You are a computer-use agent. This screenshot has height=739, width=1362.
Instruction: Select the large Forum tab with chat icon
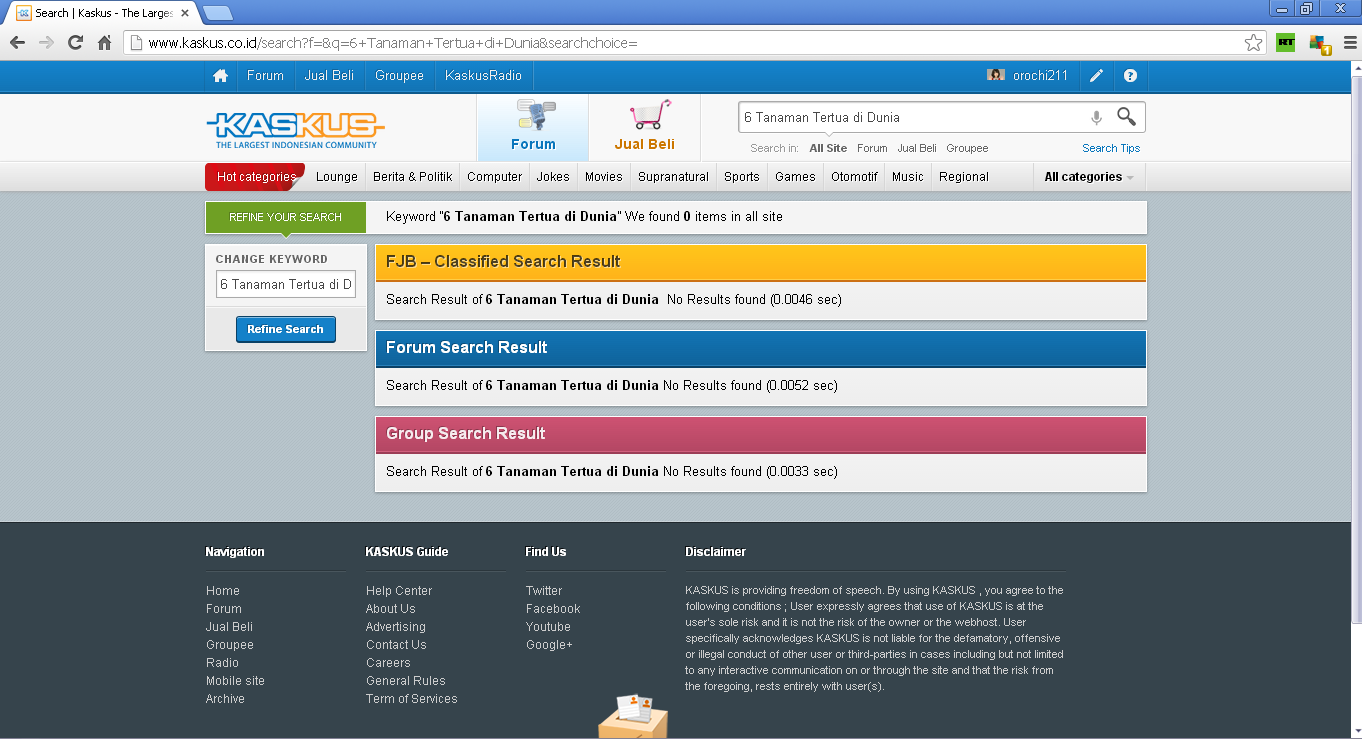point(533,127)
